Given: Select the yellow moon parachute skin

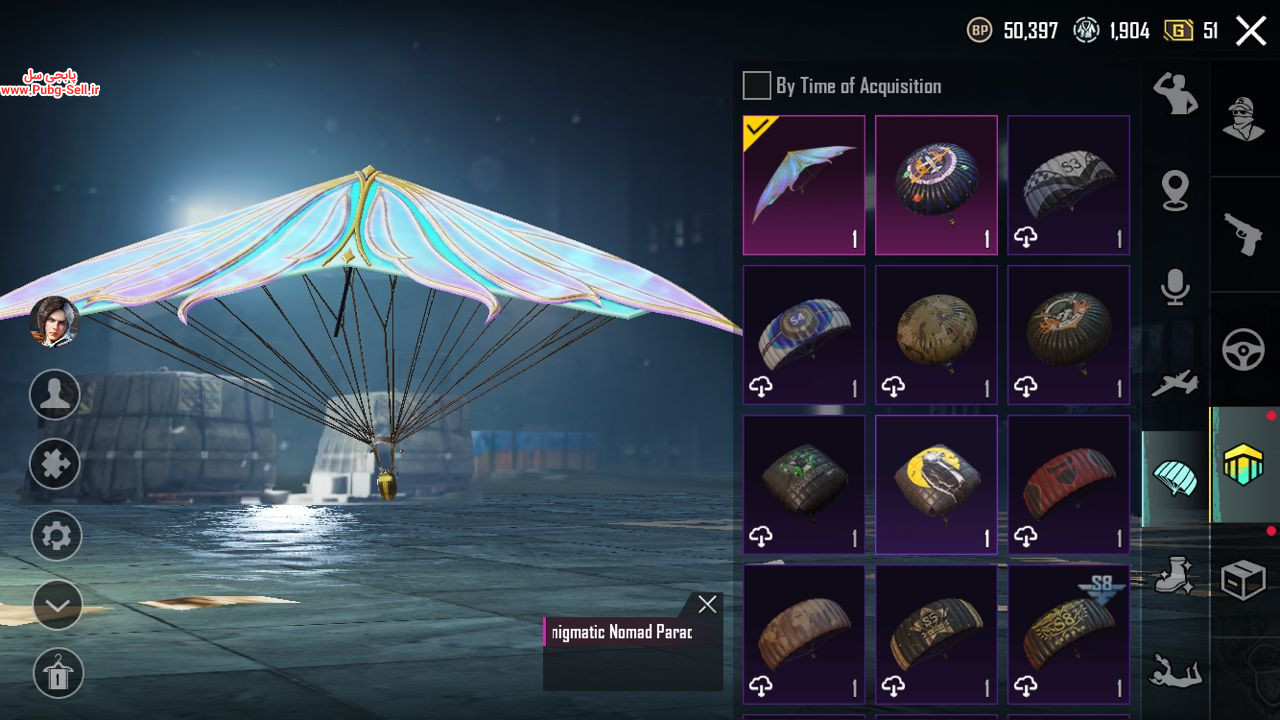Looking at the screenshot, I should 936,484.
